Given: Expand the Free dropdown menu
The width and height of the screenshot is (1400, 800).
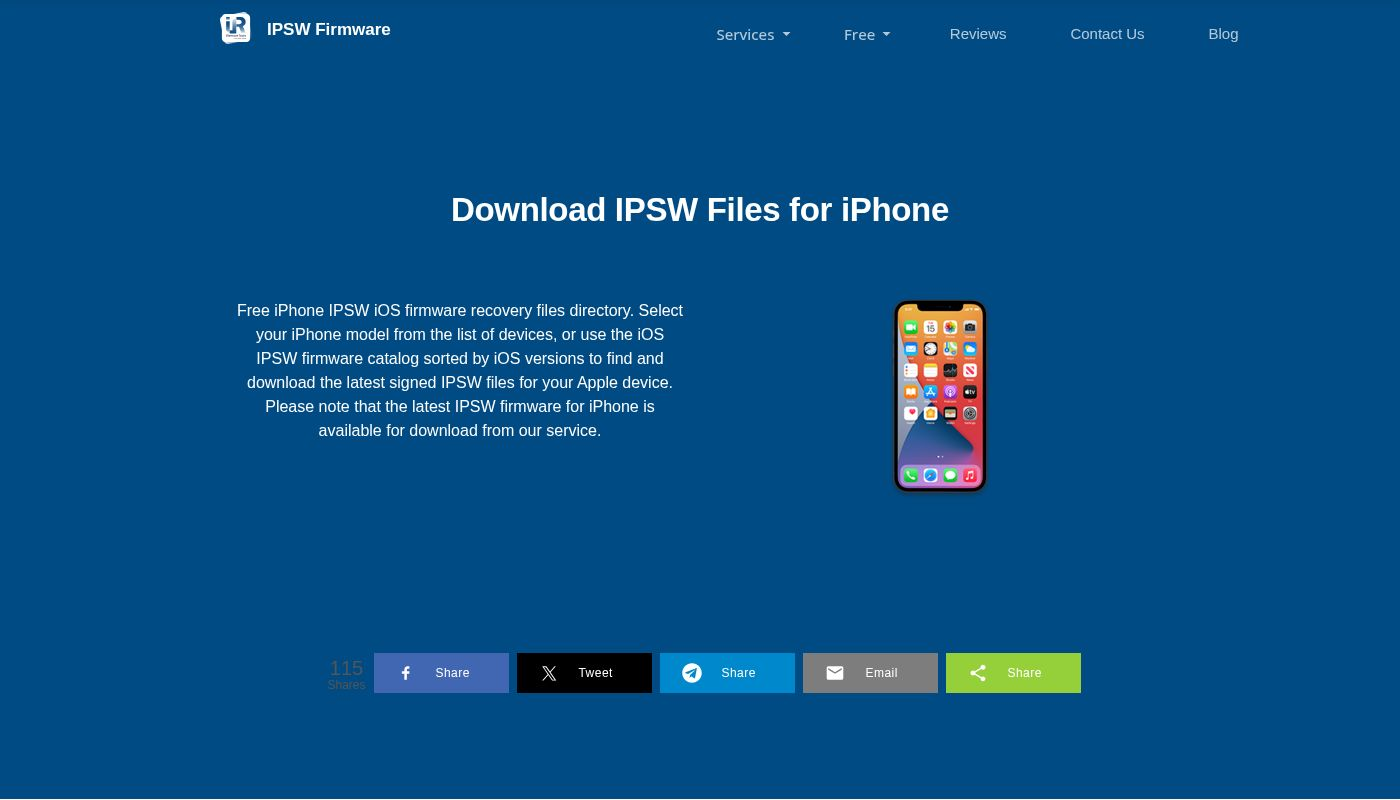Looking at the screenshot, I should coord(859,35).
